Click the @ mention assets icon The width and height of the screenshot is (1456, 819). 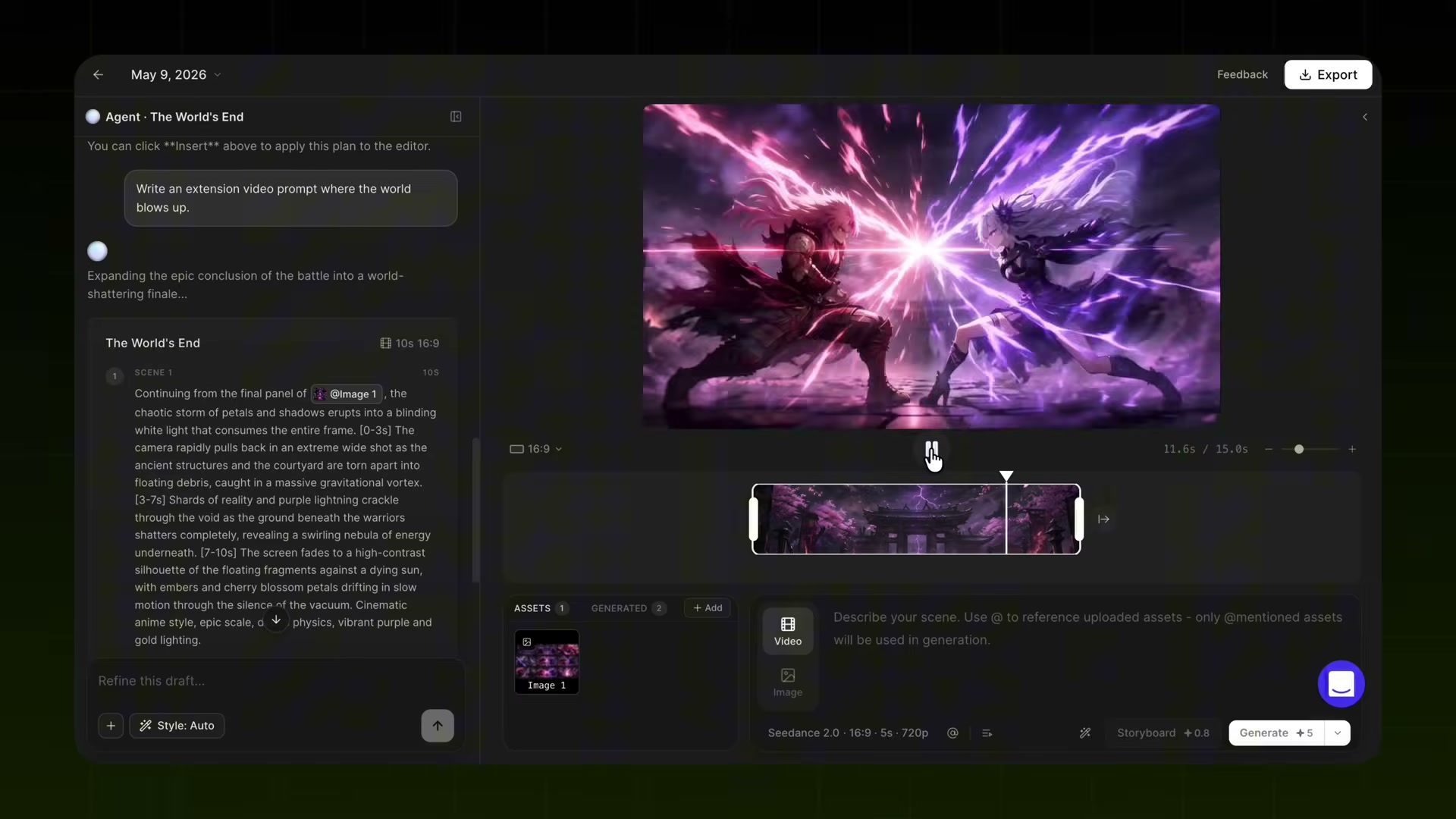tap(952, 733)
